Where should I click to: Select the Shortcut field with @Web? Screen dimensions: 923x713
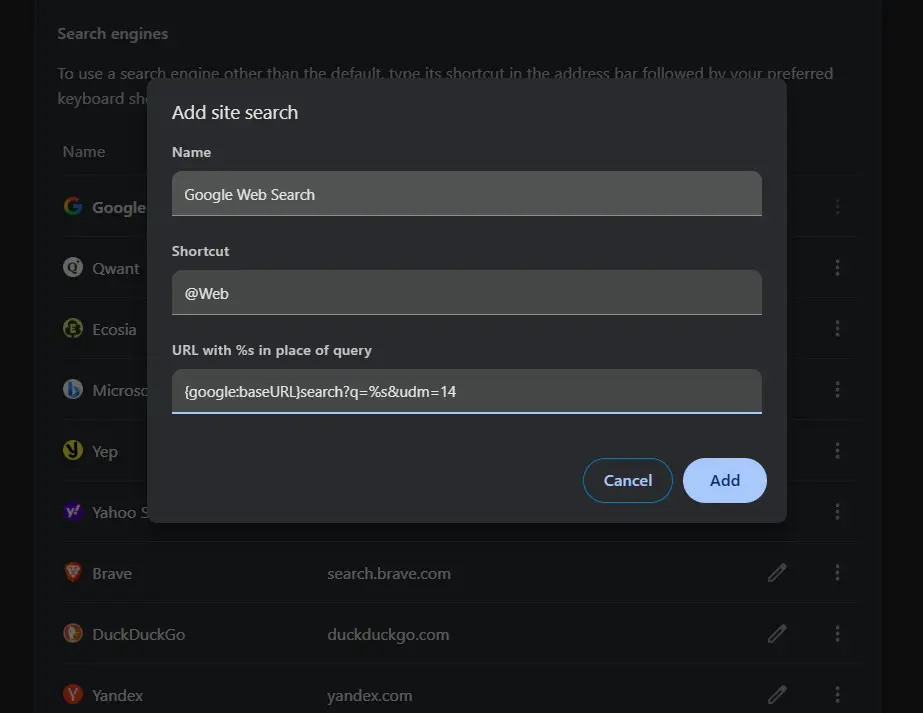[467, 293]
